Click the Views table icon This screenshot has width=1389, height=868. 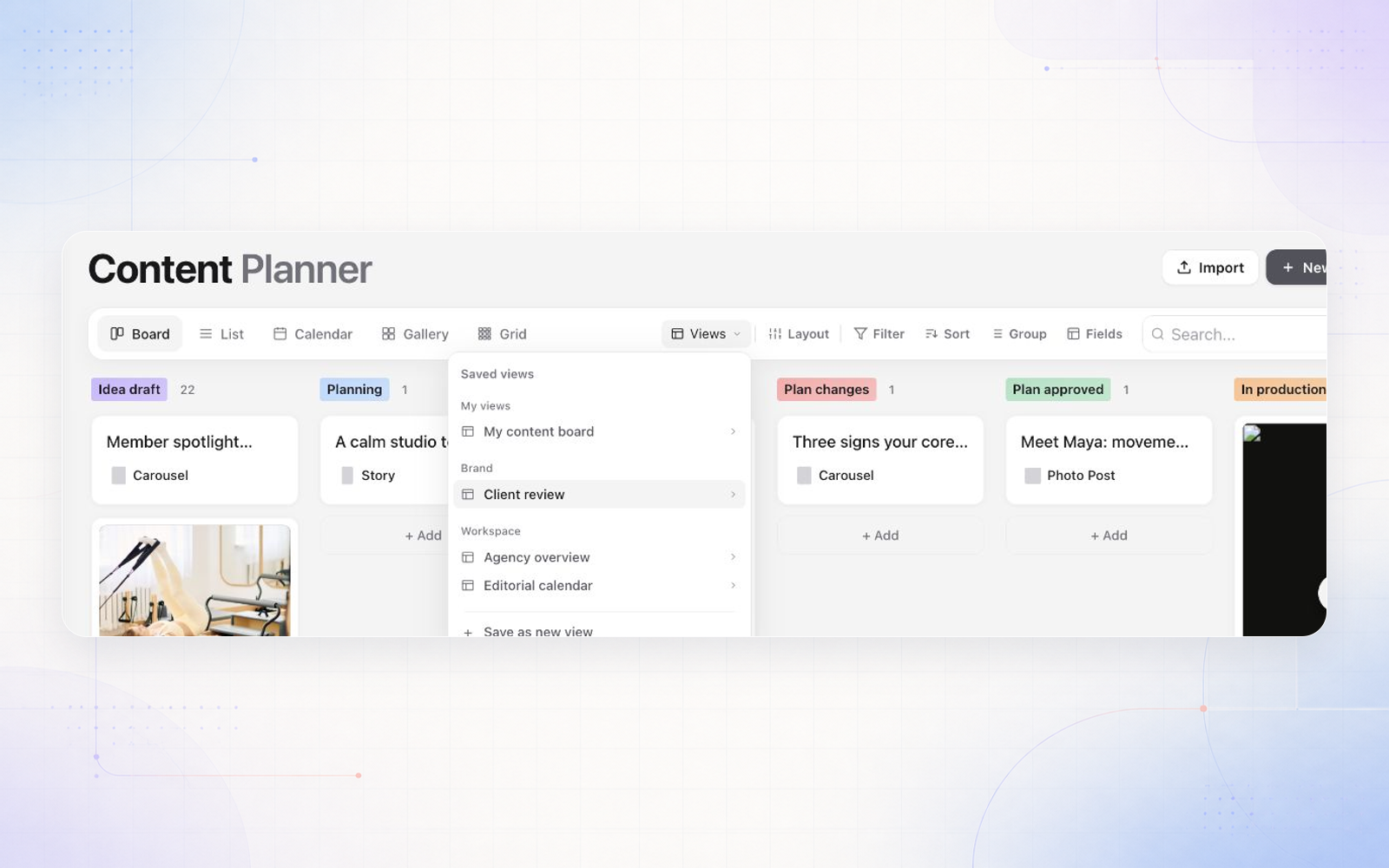point(677,334)
